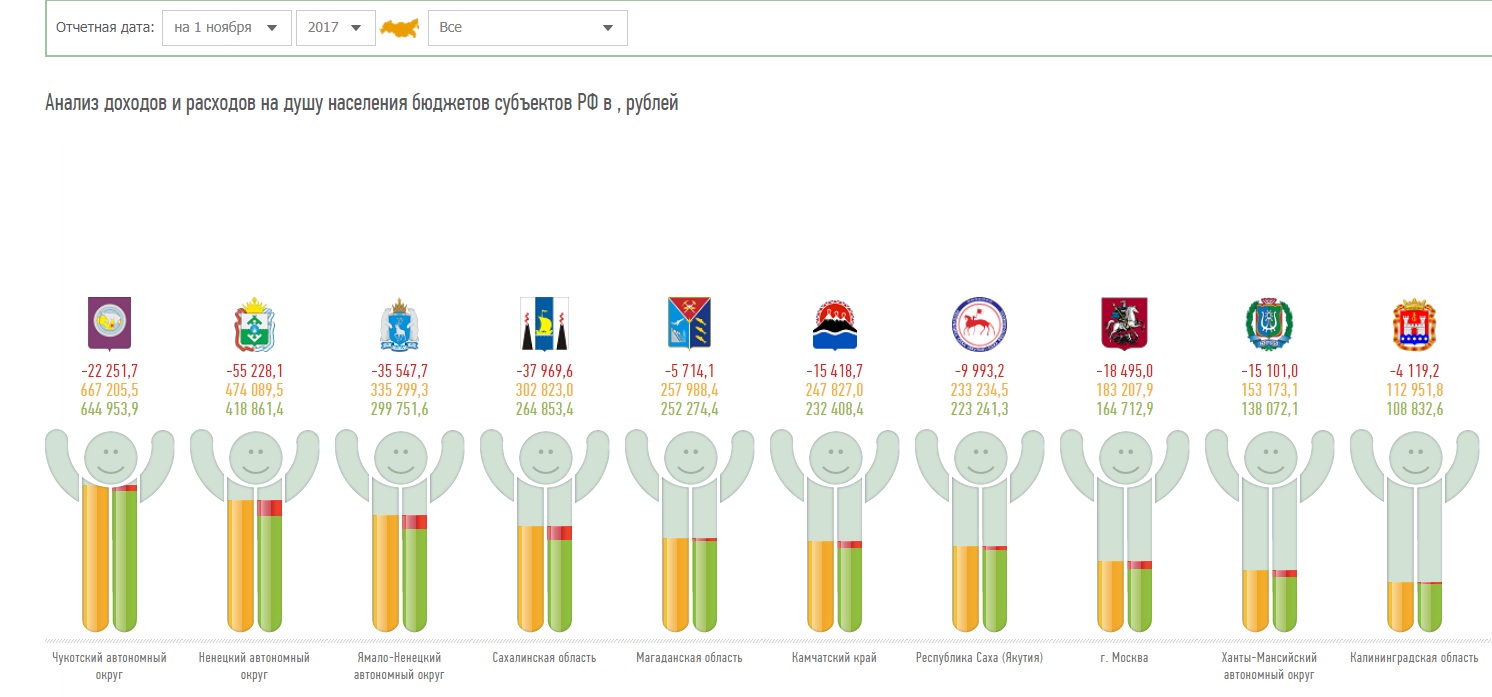Expand the 2017 year dropdown

point(334,28)
